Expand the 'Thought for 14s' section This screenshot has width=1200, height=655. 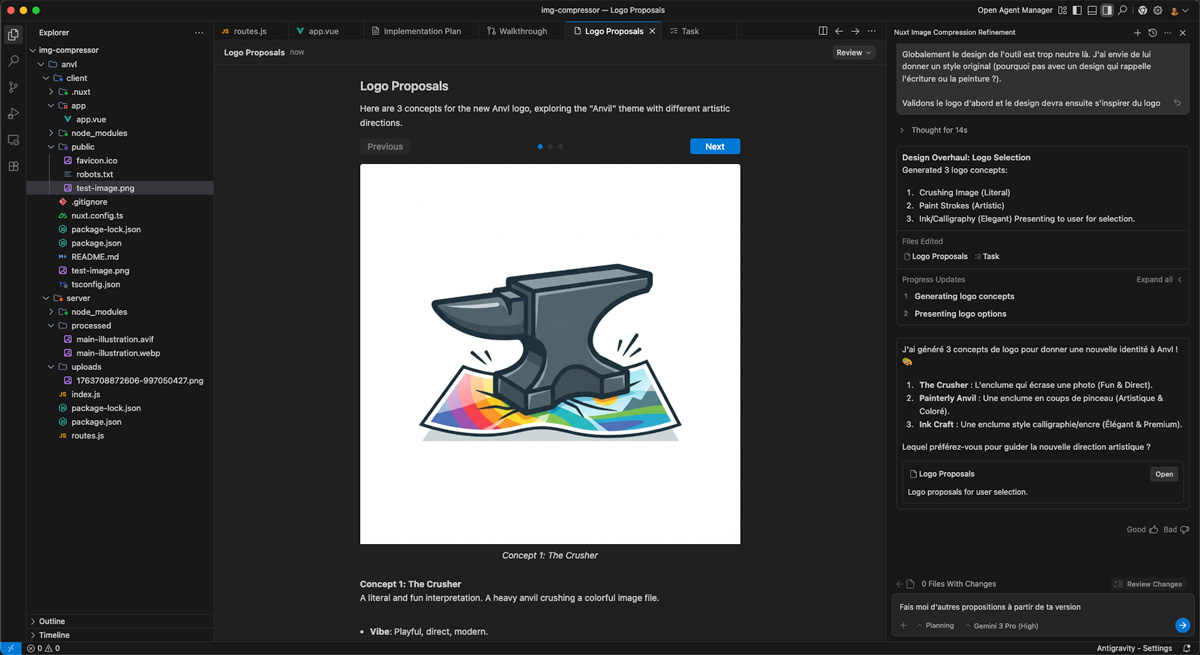pyautogui.click(x=939, y=130)
